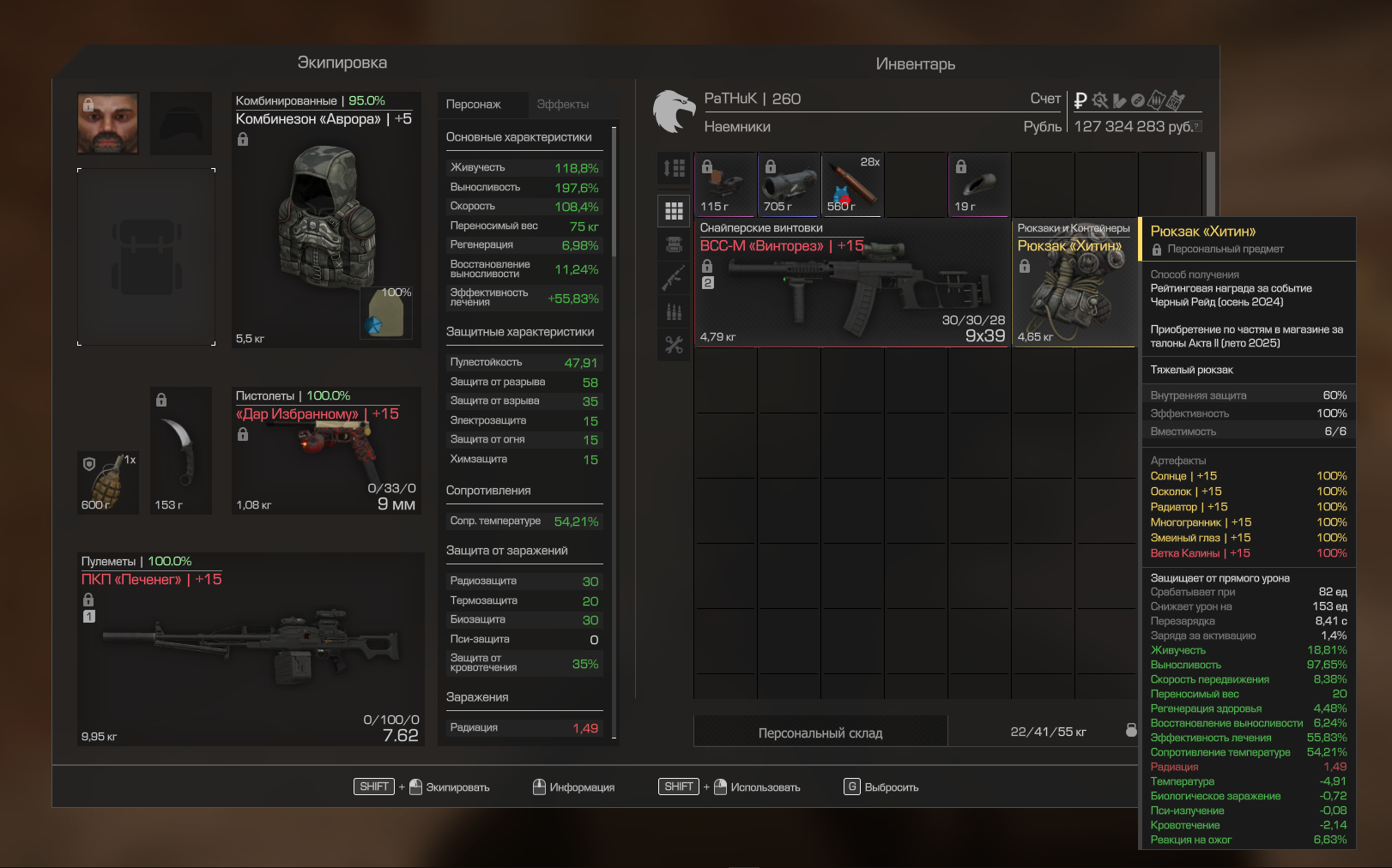Viewport: 1392px width, 868px height.
Task: Open the Персональный склад button
Action: pyautogui.click(x=820, y=732)
